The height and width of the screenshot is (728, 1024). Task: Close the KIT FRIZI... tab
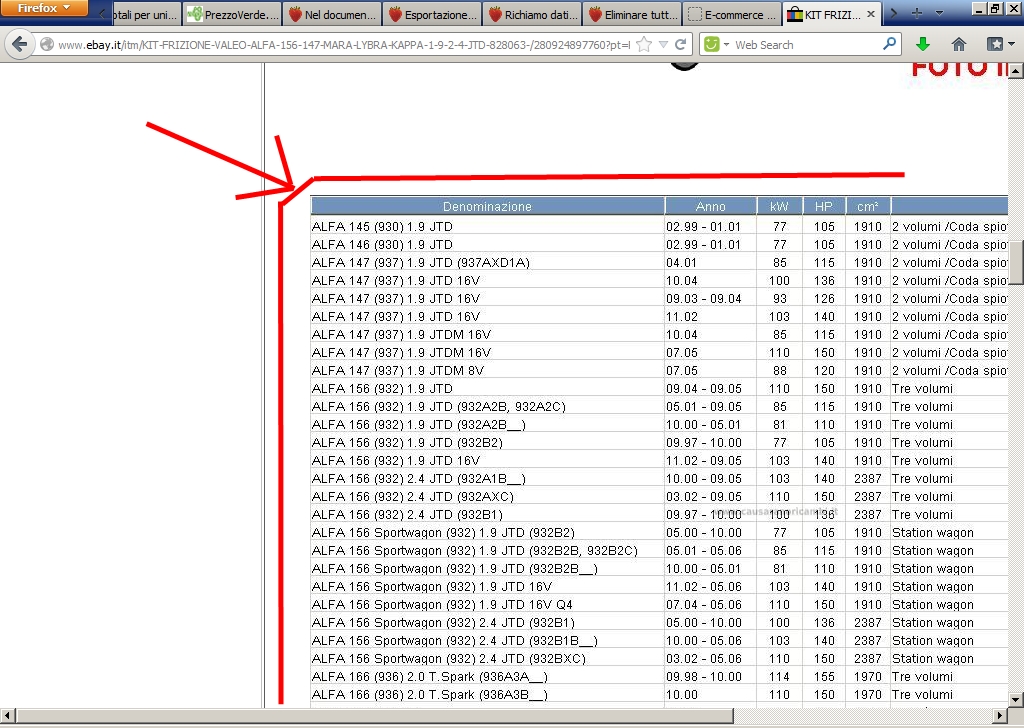coord(871,14)
